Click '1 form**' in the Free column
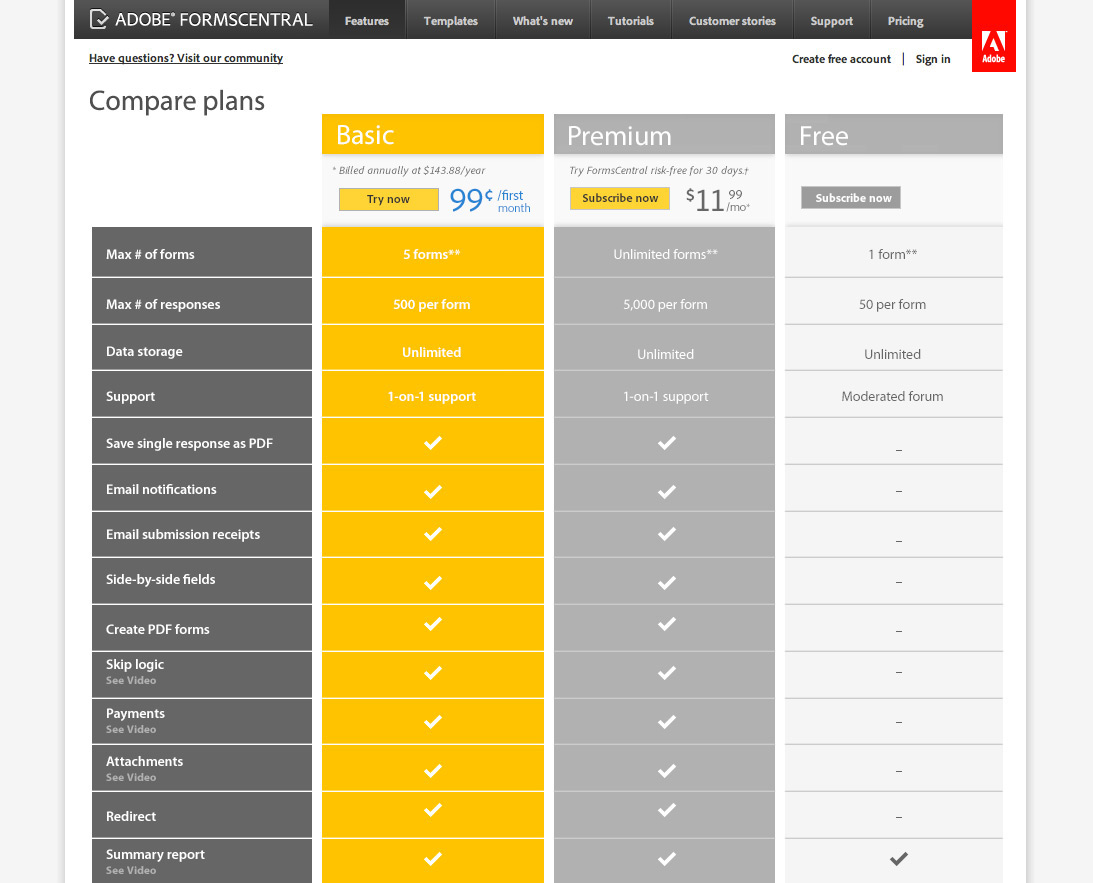Image resolution: width=1093 pixels, height=883 pixels. click(893, 254)
